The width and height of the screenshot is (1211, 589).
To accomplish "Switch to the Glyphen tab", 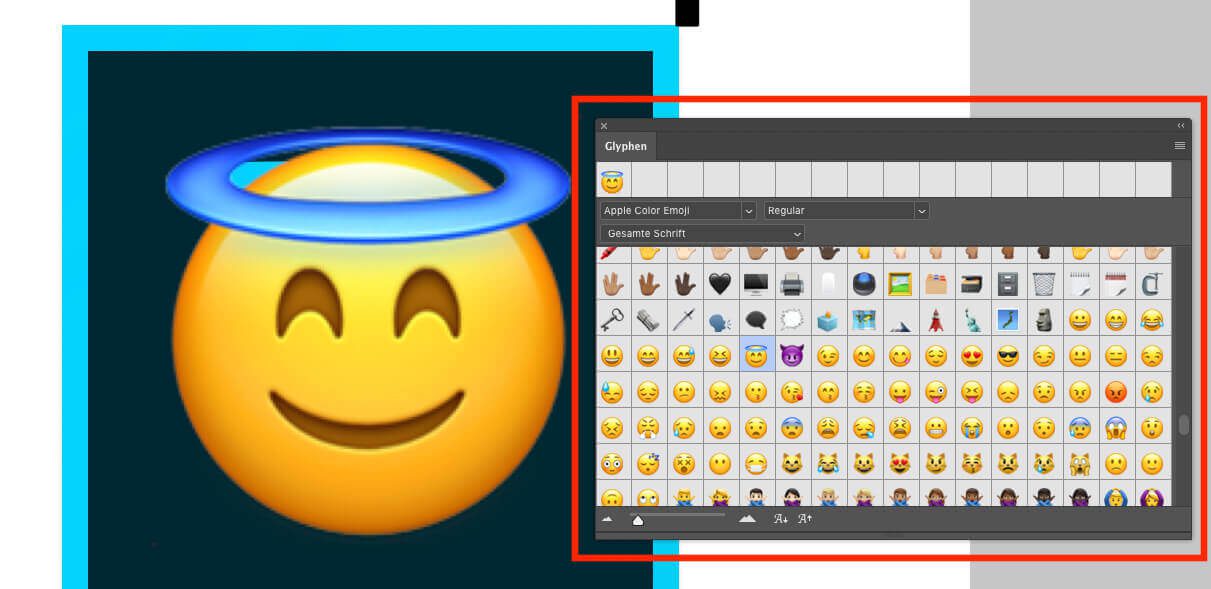I will click(626, 146).
